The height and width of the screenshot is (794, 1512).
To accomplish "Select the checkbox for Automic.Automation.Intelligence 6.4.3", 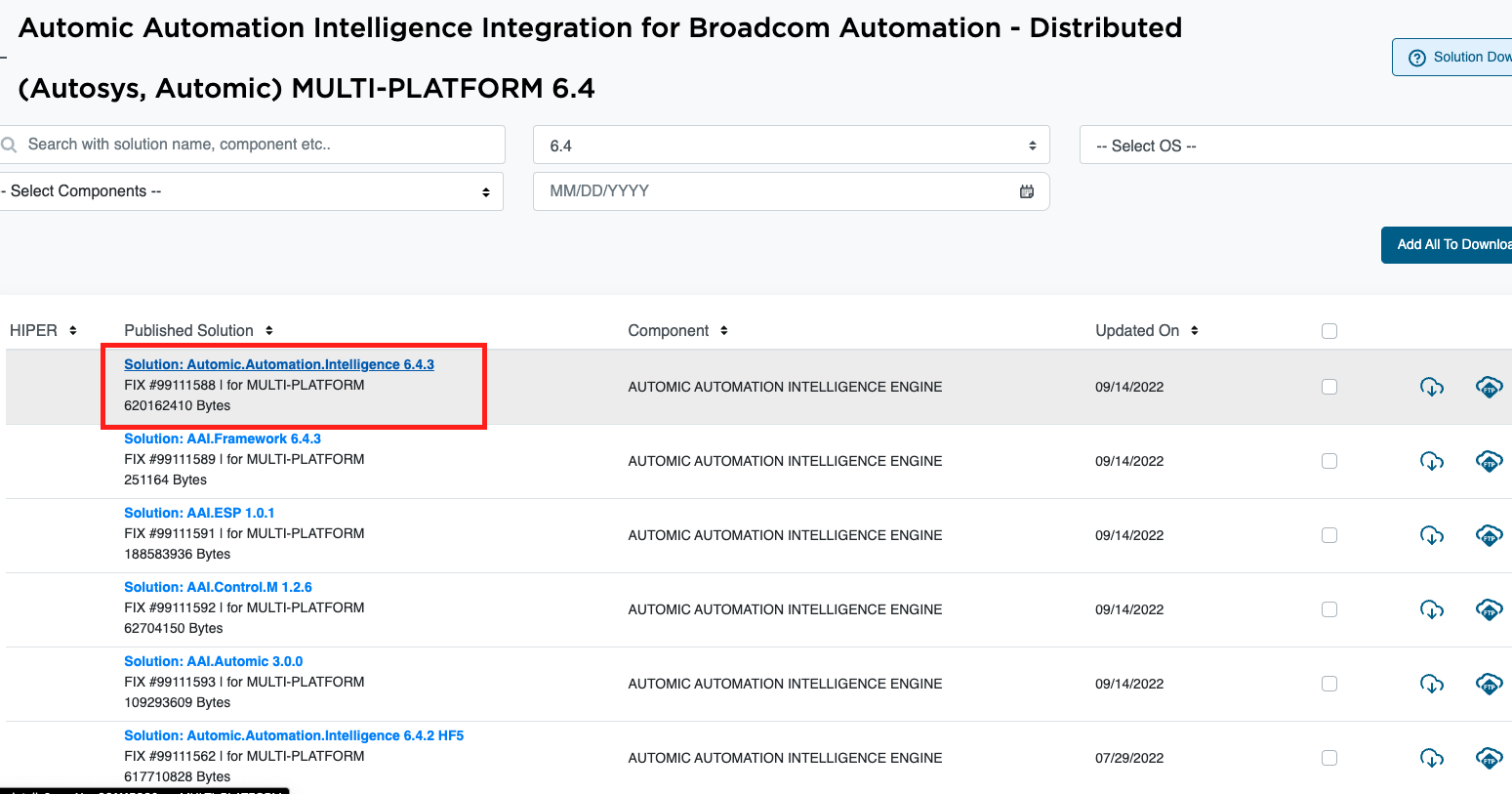I will pos(1328,386).
